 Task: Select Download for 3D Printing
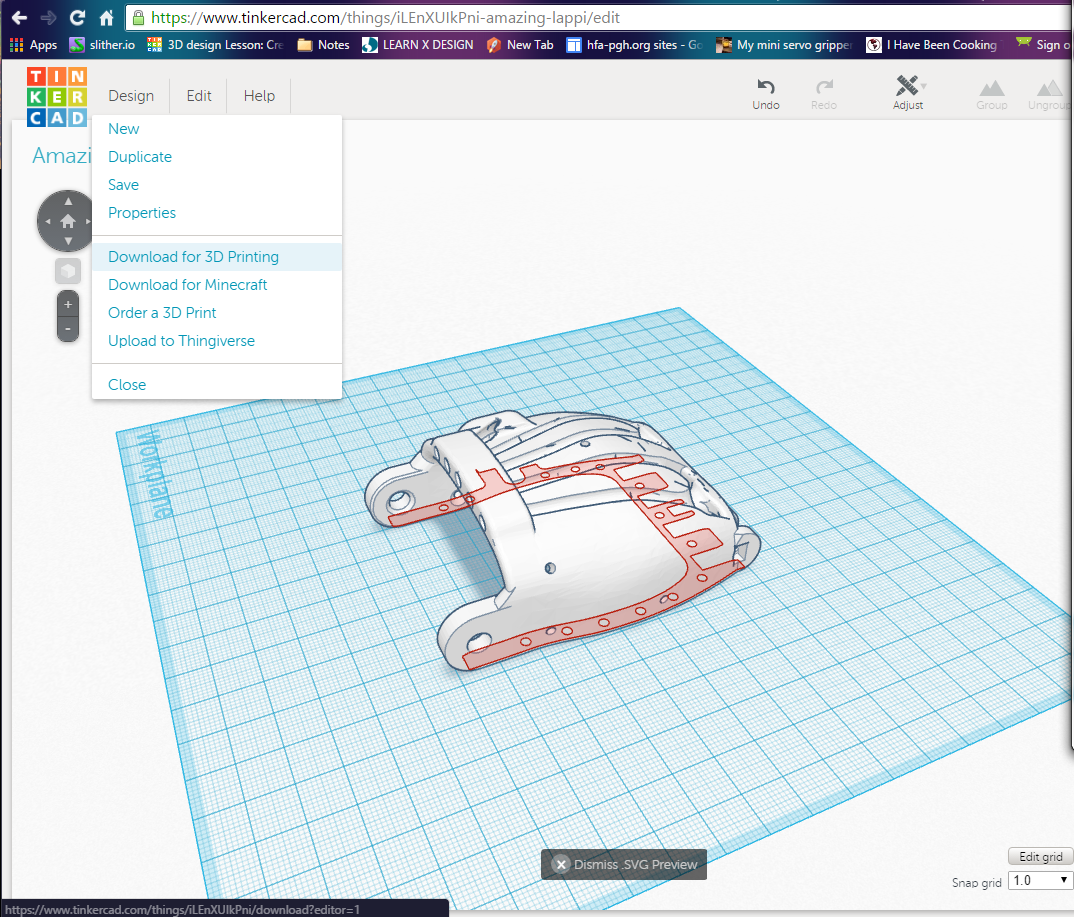click(x=216, y=257)
